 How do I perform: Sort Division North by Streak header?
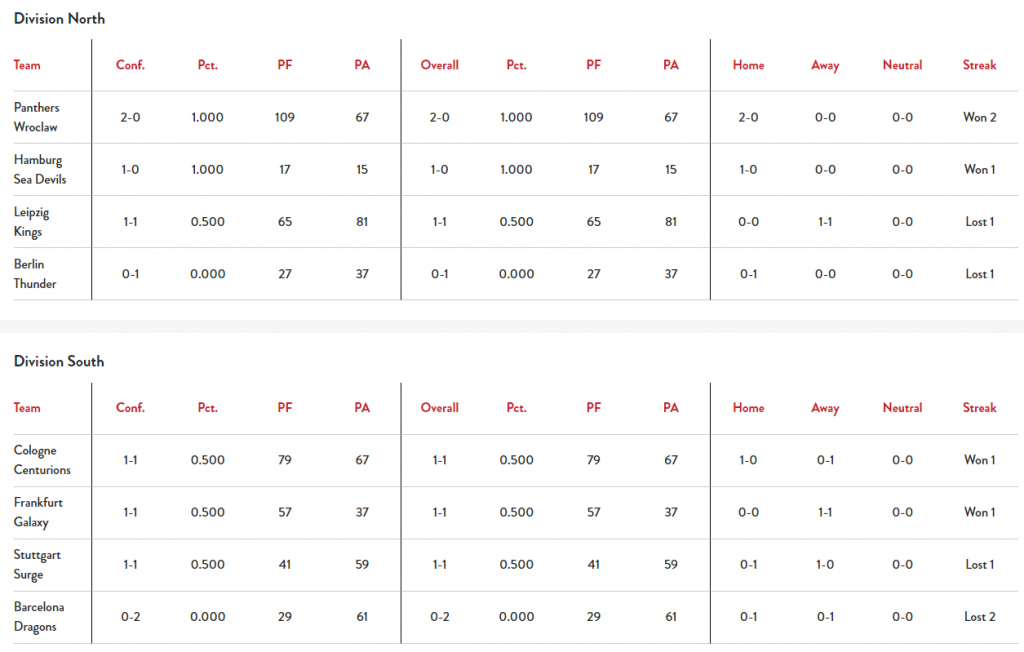(x=979, y=65)
